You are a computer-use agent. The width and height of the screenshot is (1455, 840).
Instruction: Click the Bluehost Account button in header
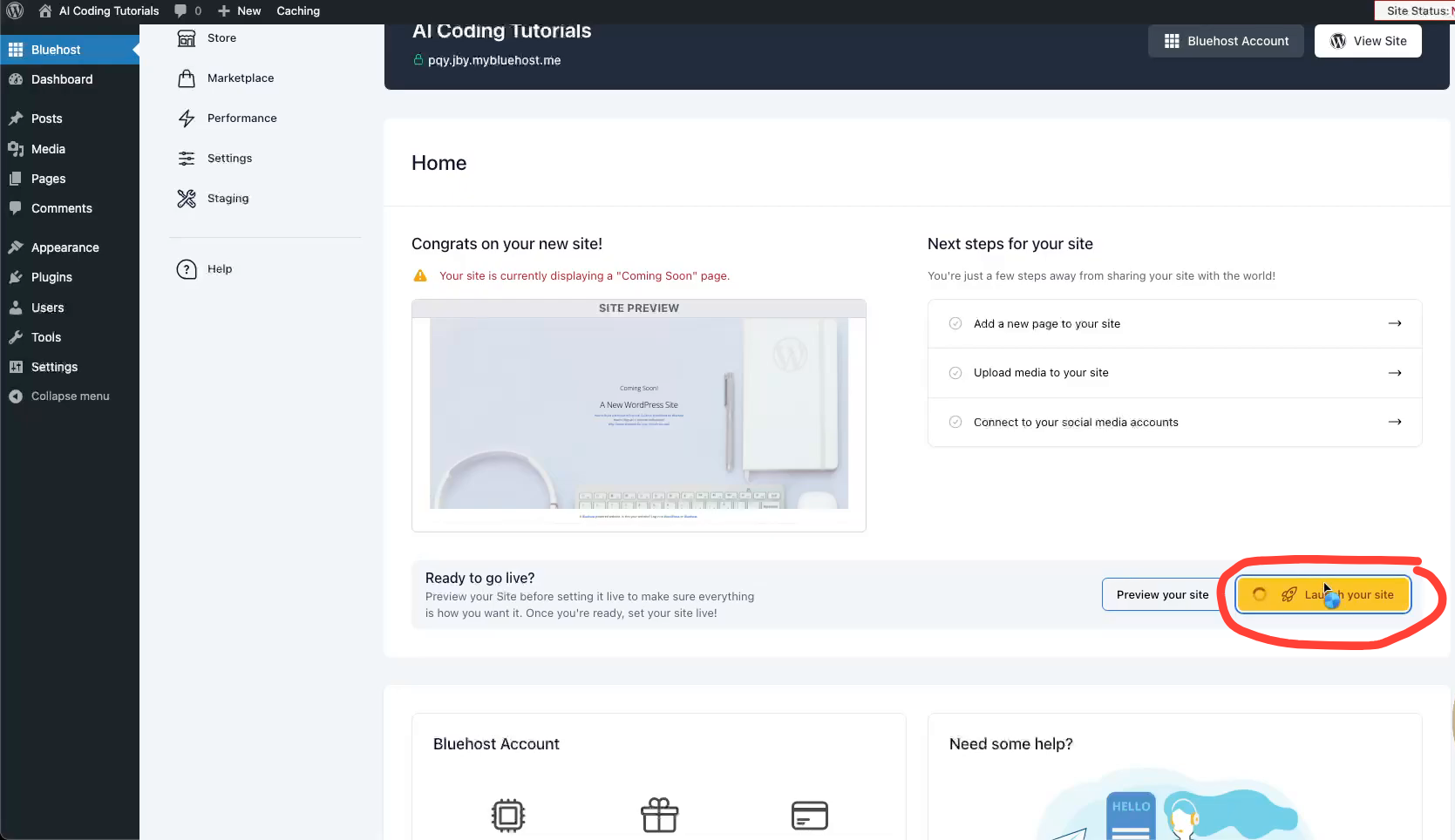(x=1226, y=41)
